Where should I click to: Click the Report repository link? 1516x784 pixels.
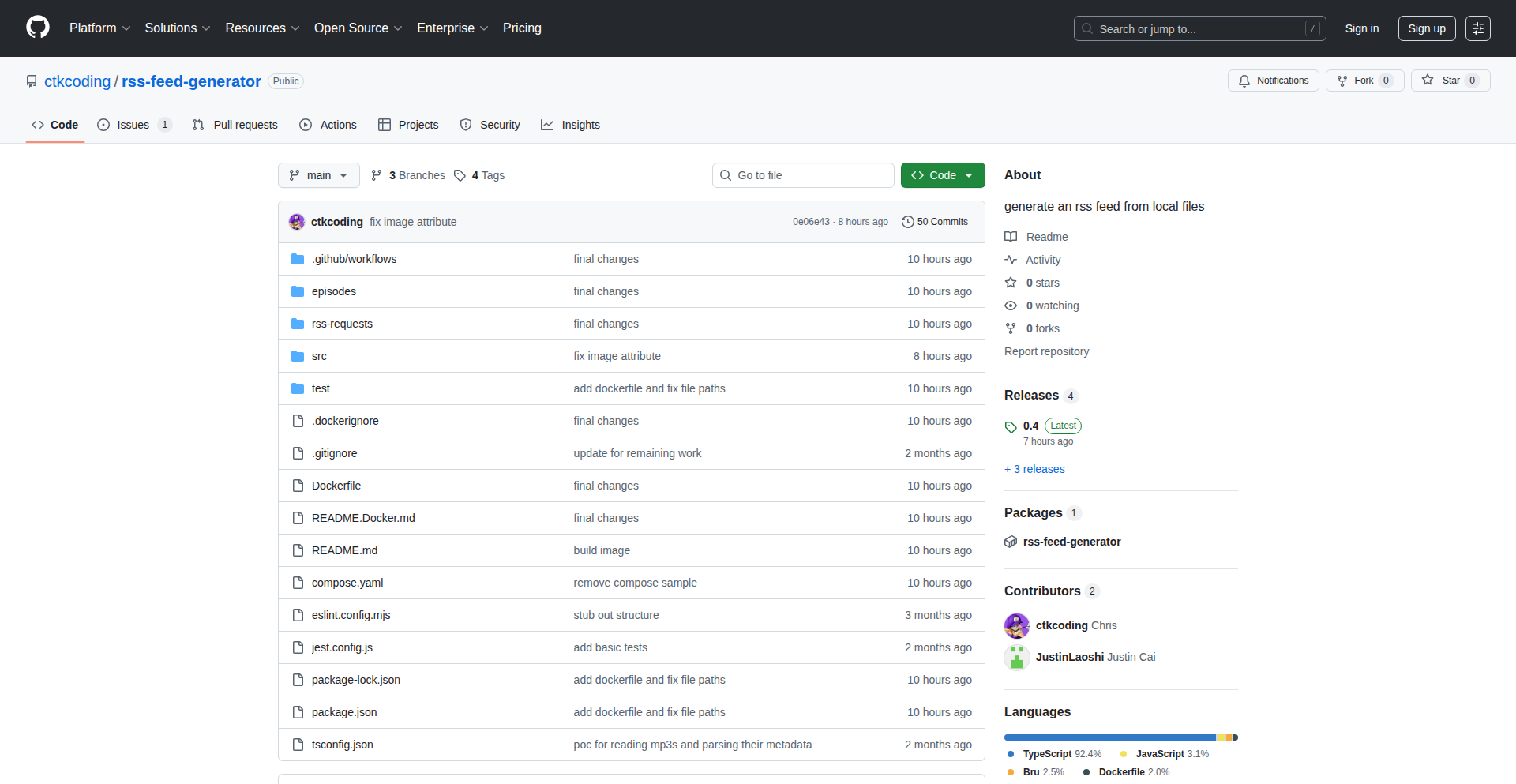pyautogui.click(x=1046, y=351)
